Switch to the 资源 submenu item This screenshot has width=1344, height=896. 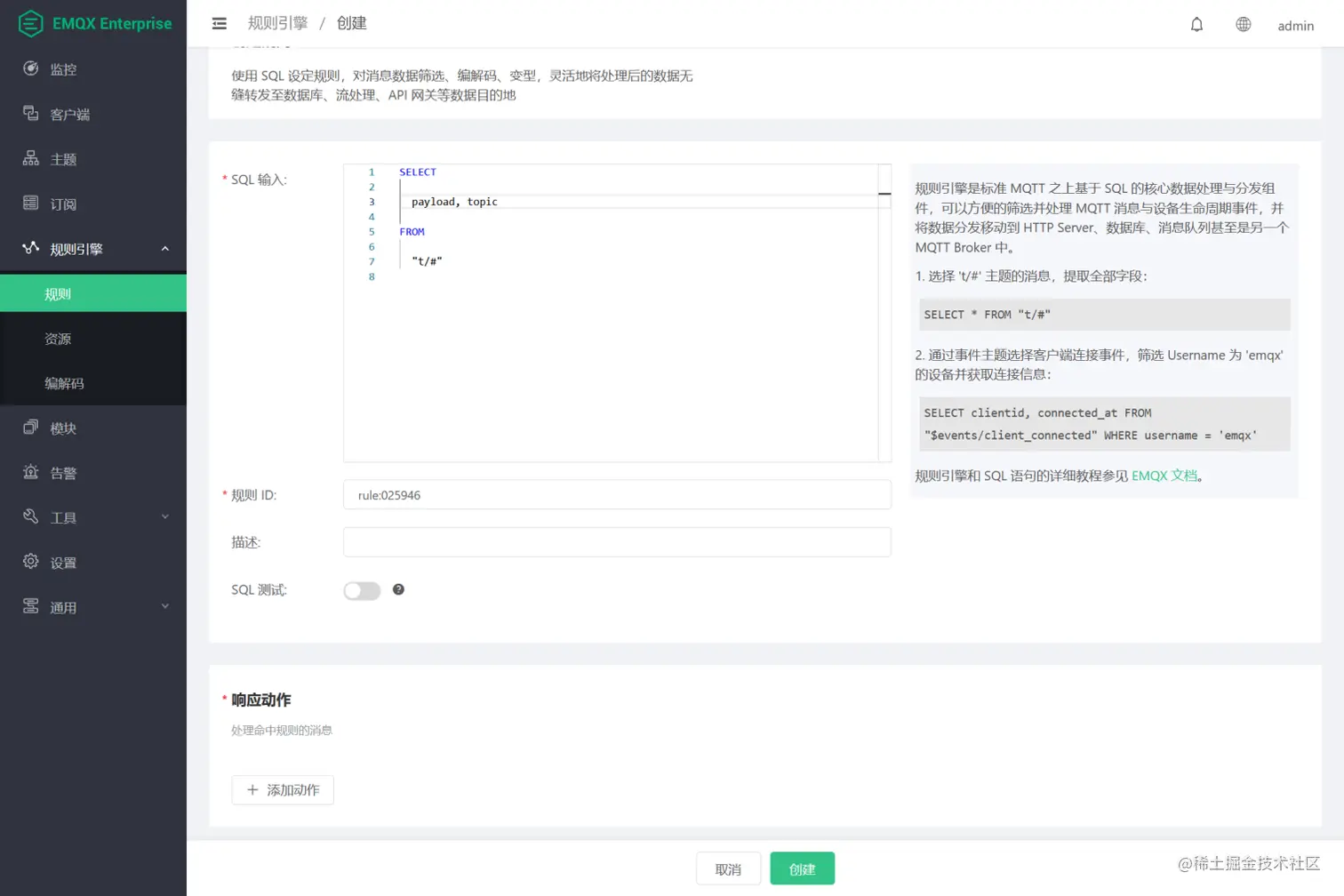tap(58, 338)
